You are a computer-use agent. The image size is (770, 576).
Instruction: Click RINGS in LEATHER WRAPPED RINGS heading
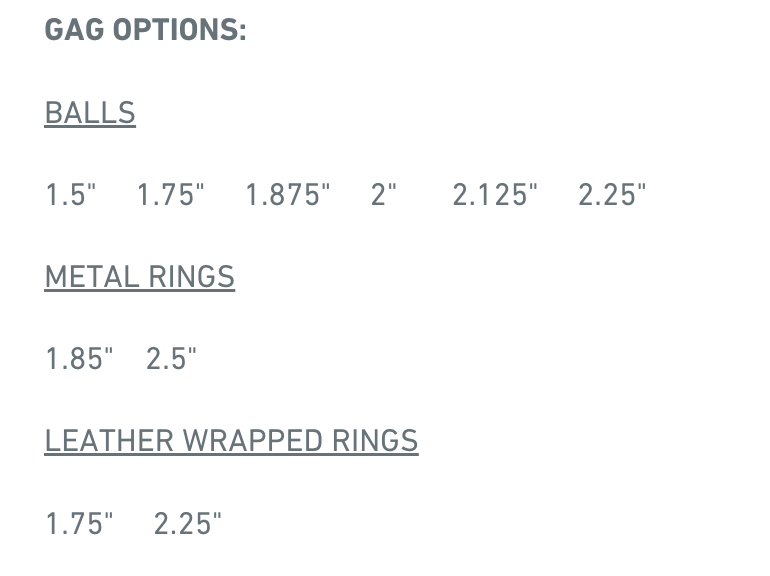(x=375, y=440)
